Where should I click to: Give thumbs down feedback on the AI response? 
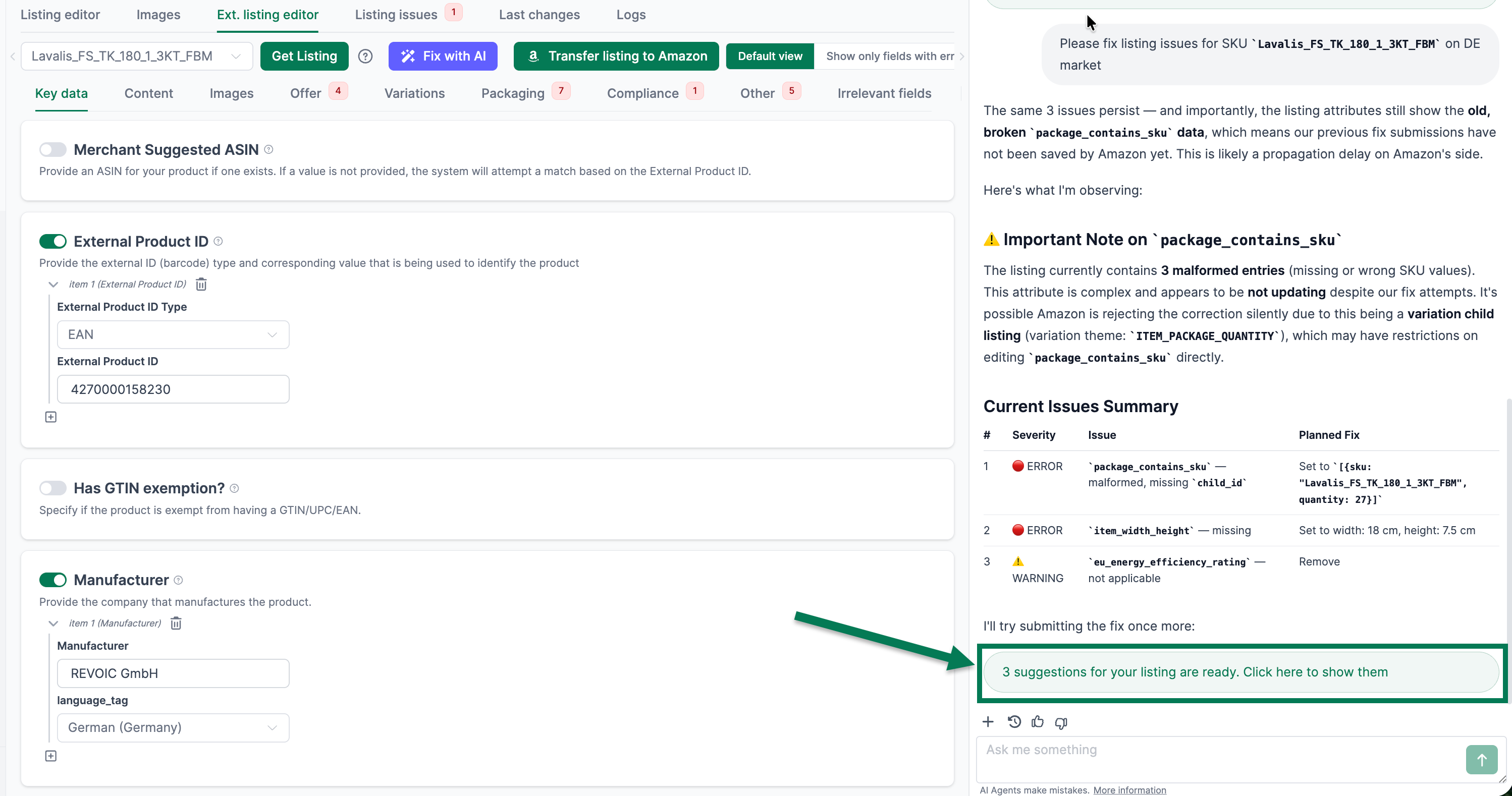1061,721
